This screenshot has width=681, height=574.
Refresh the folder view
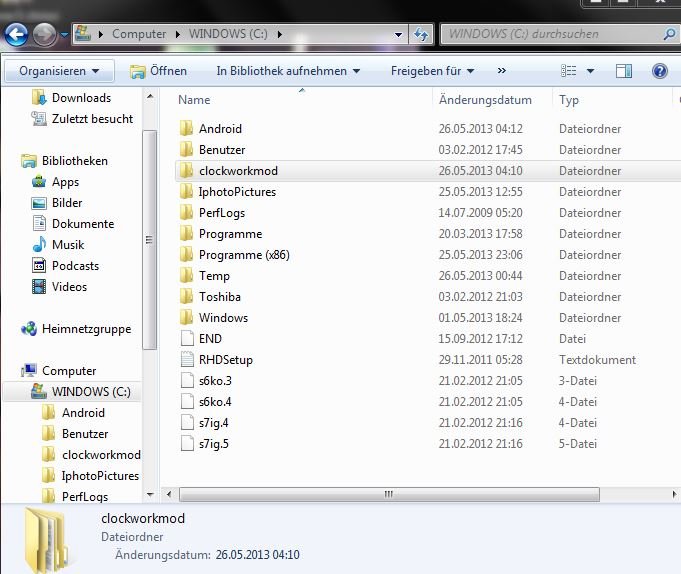421,34
